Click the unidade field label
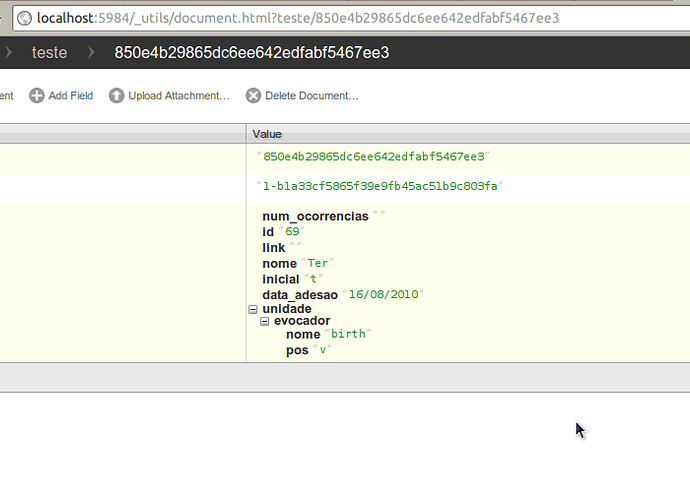 pyautogui.click(x=287, y=309)
